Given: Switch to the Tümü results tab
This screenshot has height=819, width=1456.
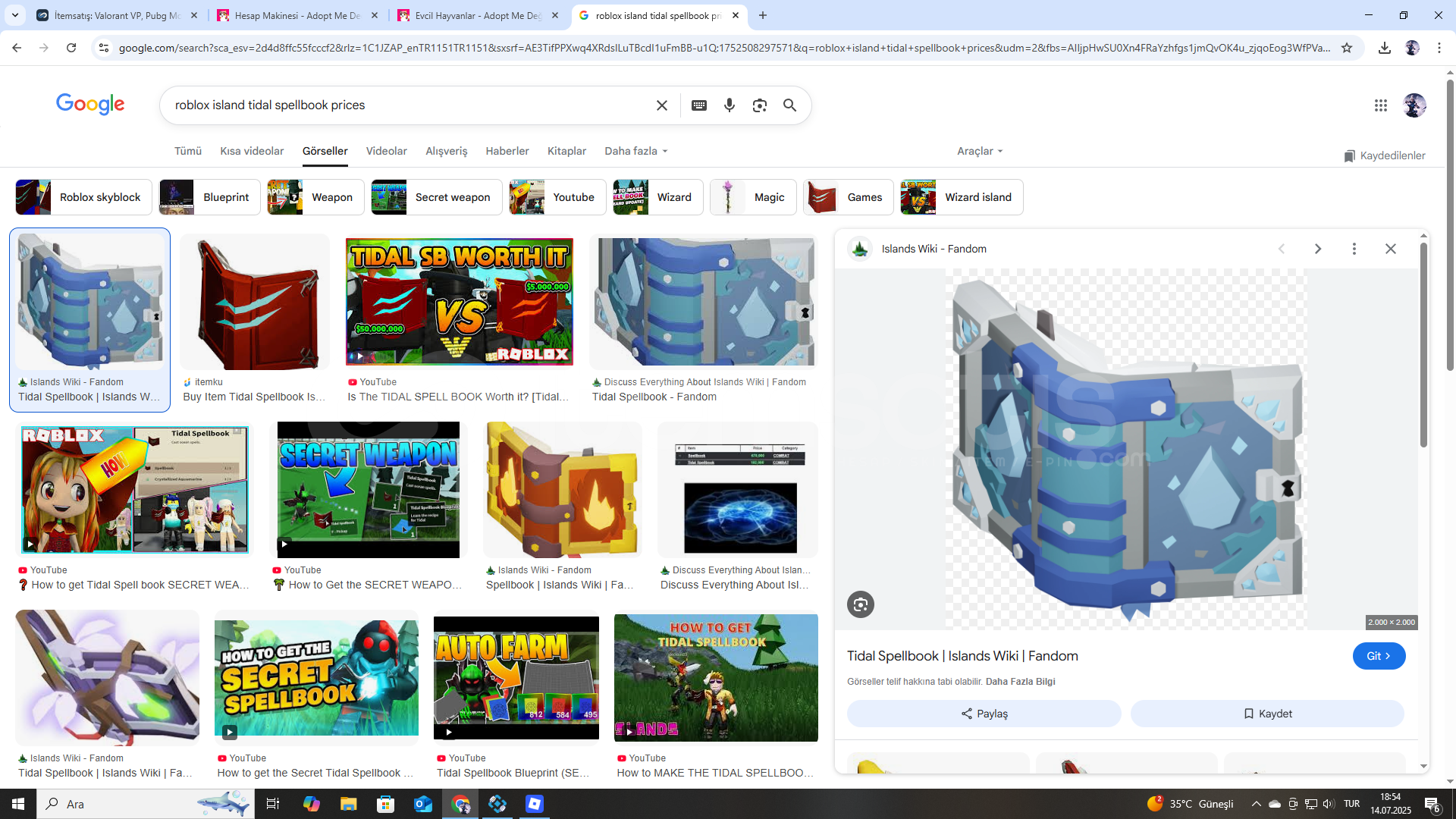Looking at the screenshot, I should [188, 151].
